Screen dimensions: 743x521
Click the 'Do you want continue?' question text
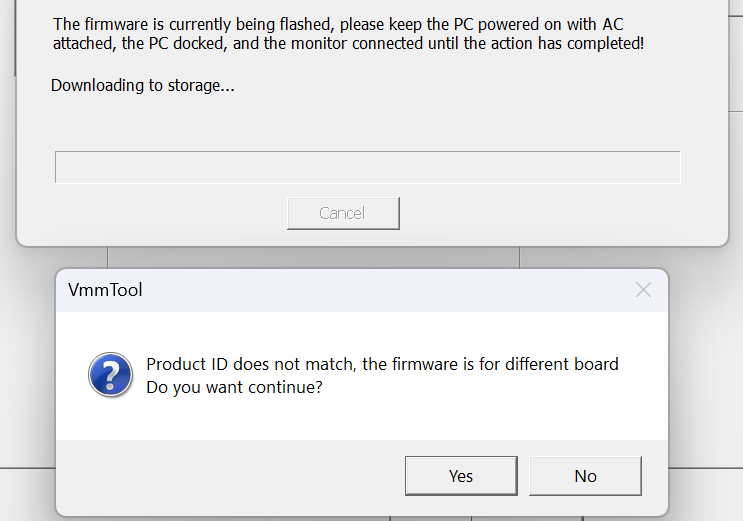(235, 387)
